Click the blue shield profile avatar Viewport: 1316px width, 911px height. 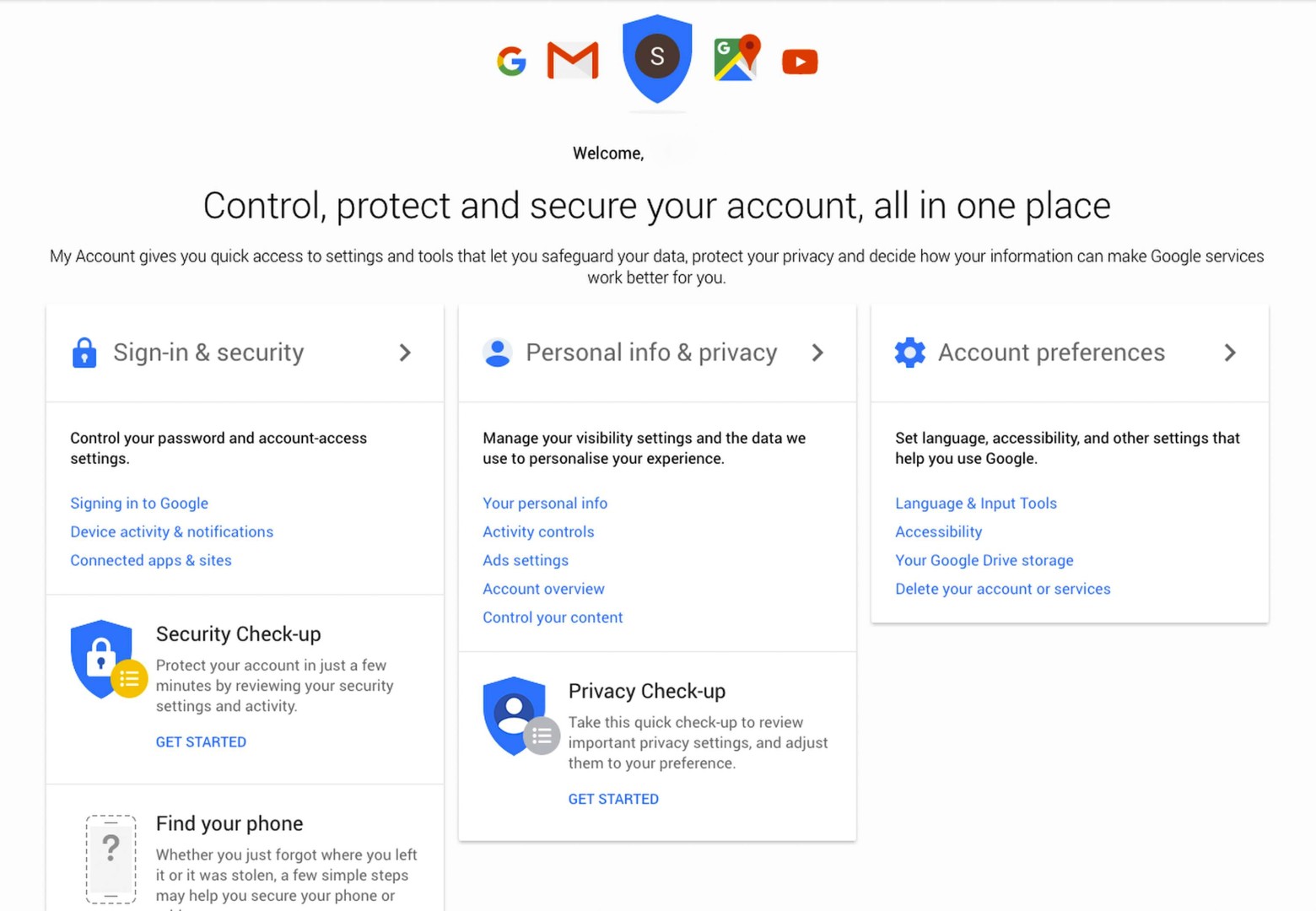(x=657, y=57)
